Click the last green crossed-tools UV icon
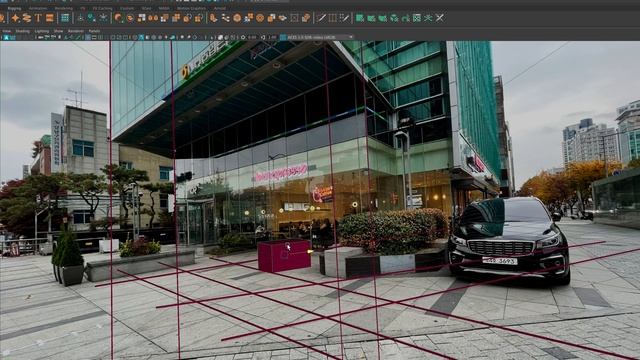This screenshot has height=360, width=640. tap(440, 18)
